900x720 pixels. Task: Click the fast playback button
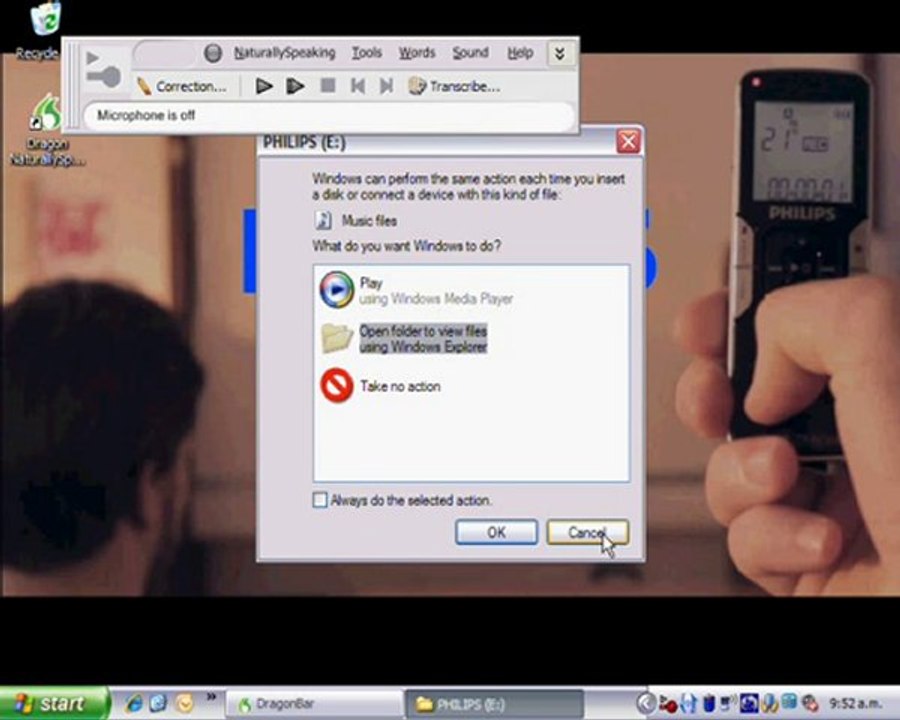coord(295,86)
